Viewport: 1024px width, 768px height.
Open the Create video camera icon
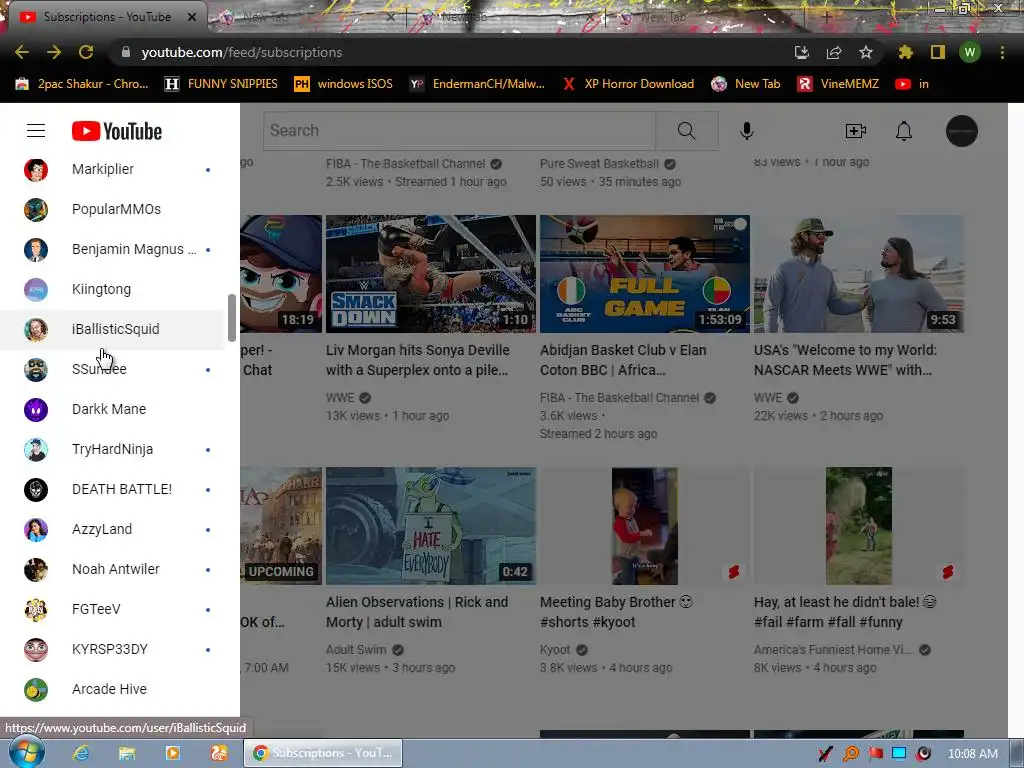coord(856,131)
